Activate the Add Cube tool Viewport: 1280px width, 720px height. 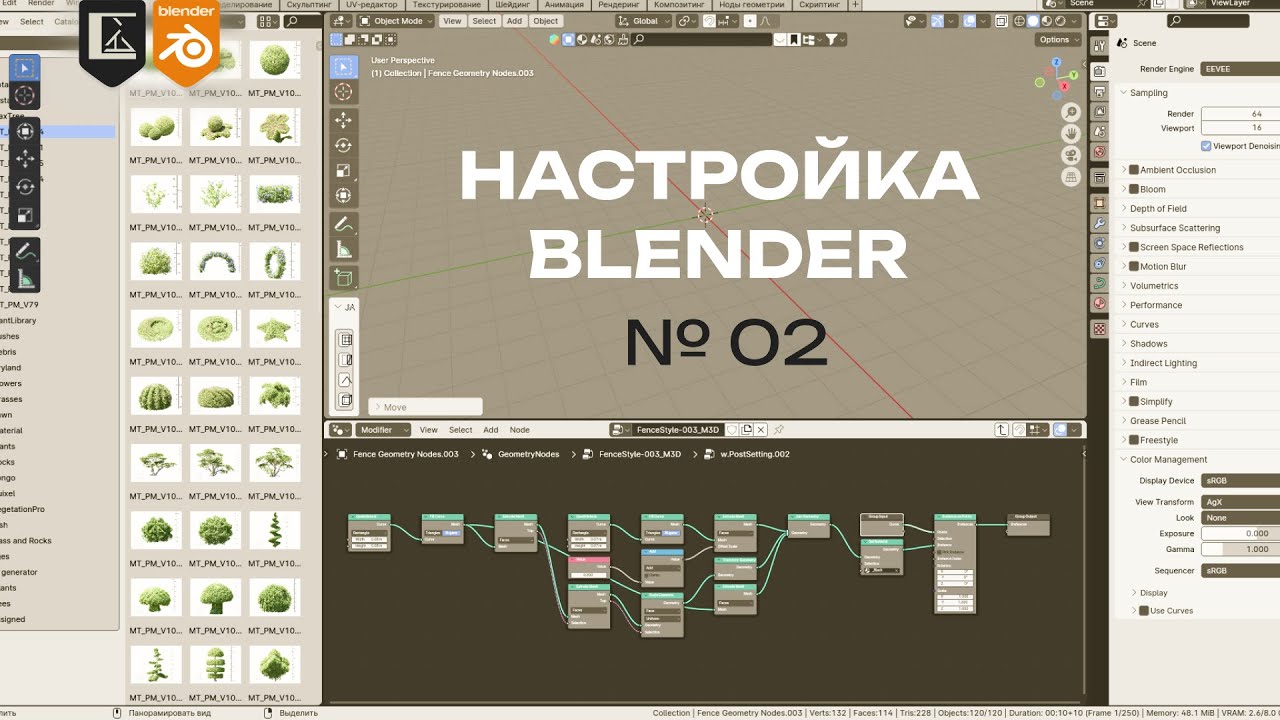[343, 278]
